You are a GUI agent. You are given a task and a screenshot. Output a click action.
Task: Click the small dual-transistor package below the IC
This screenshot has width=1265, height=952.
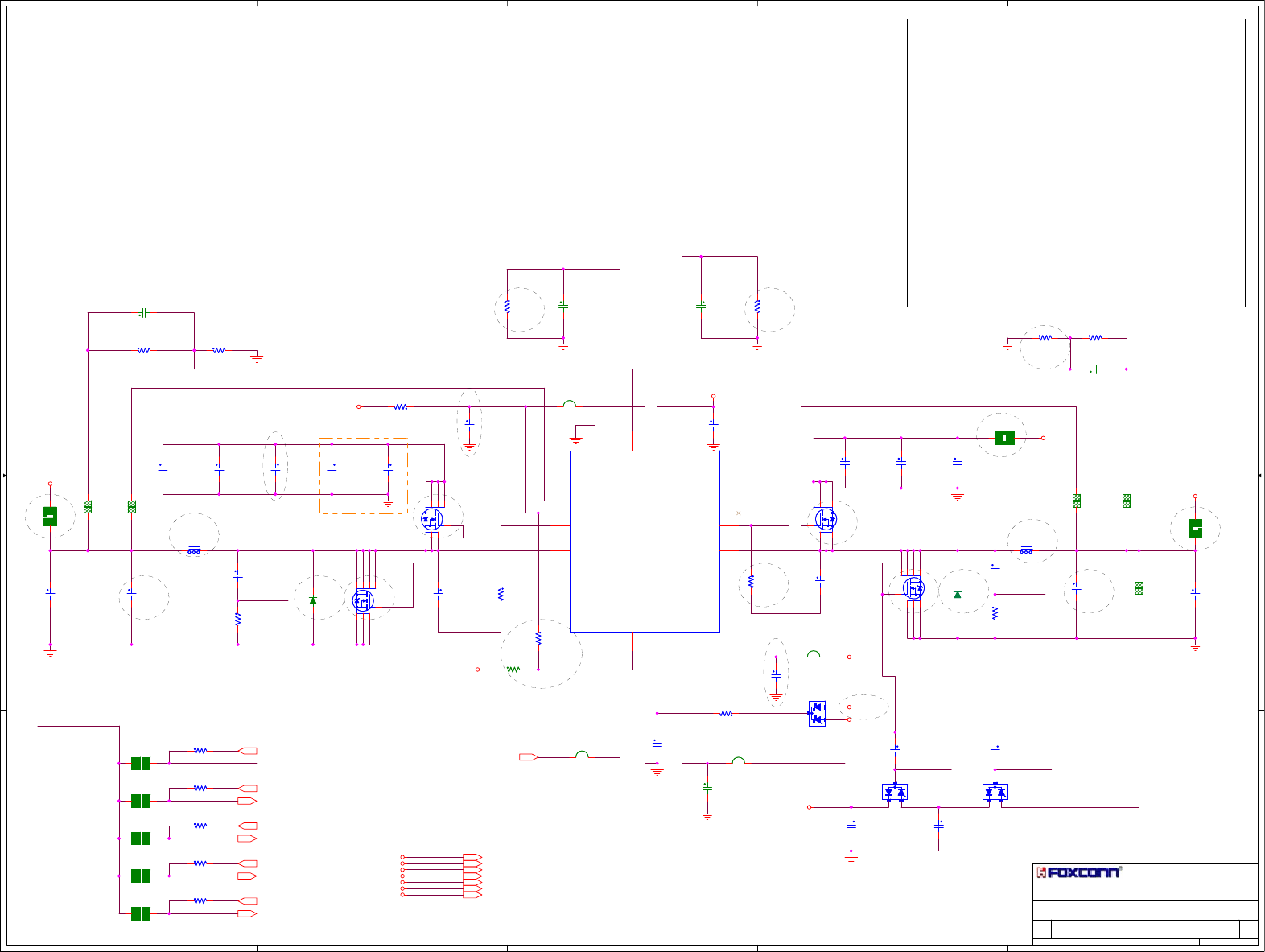(817, 714)
